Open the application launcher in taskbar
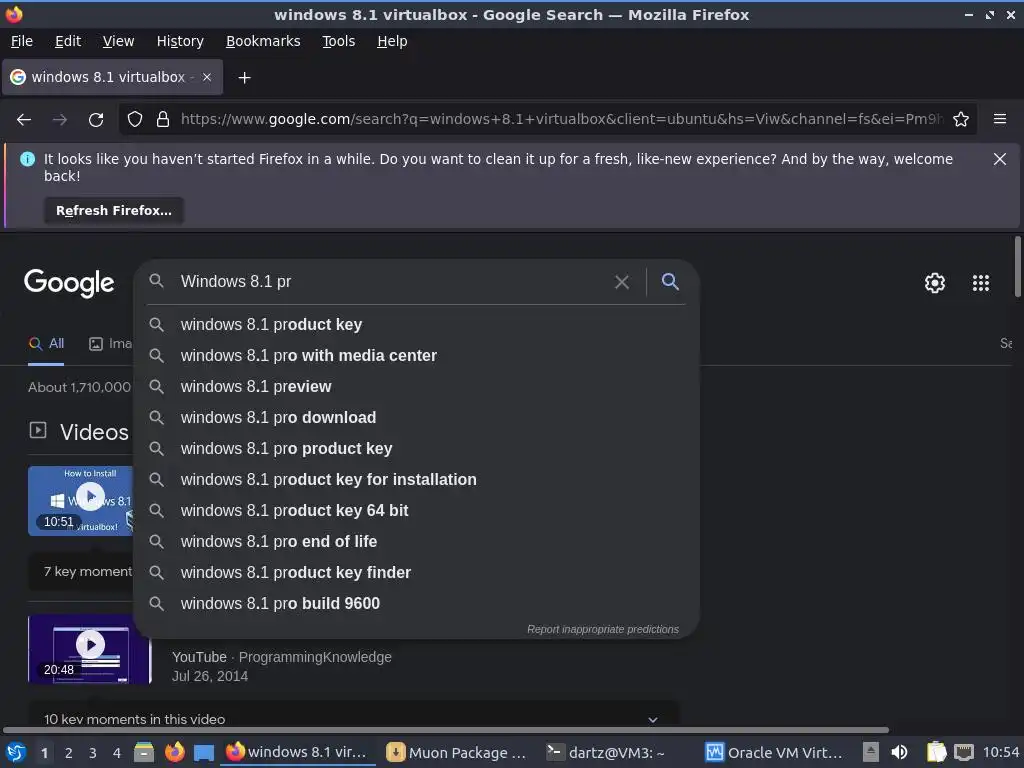1024x768 pixels. [16, 752]
